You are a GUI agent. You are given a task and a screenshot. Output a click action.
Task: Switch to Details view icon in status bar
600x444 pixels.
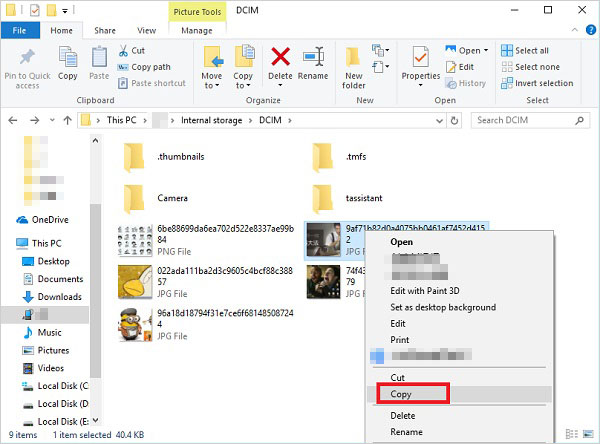click(571, 434)
